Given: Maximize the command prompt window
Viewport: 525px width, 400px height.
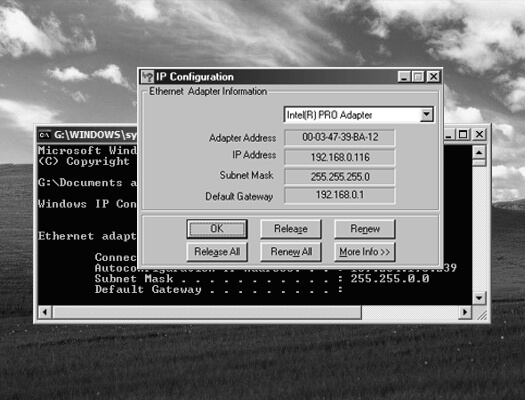Looking at the screenshot, I should (463, 134).
